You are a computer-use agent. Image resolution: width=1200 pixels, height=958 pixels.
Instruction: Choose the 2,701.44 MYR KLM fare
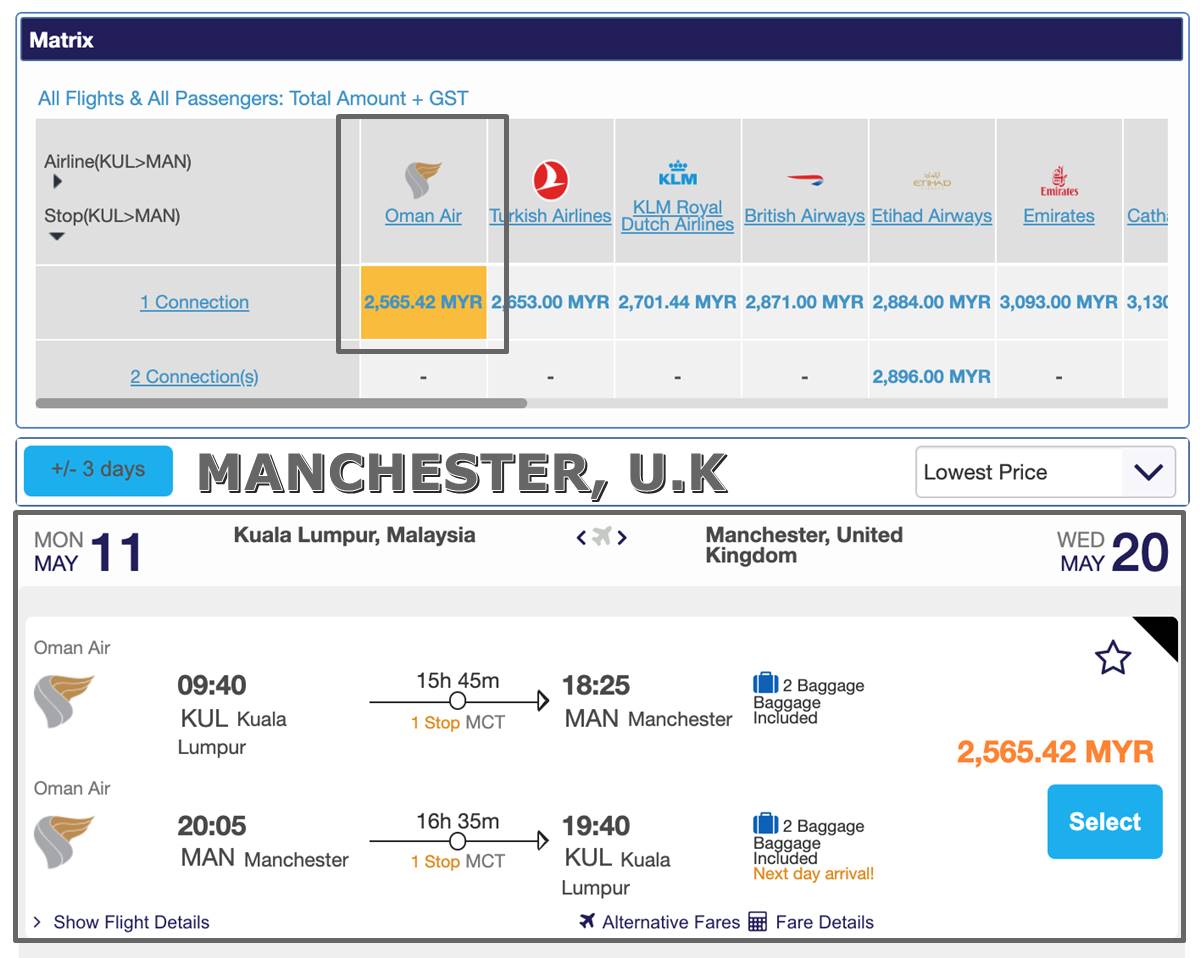tap(677, 302)
